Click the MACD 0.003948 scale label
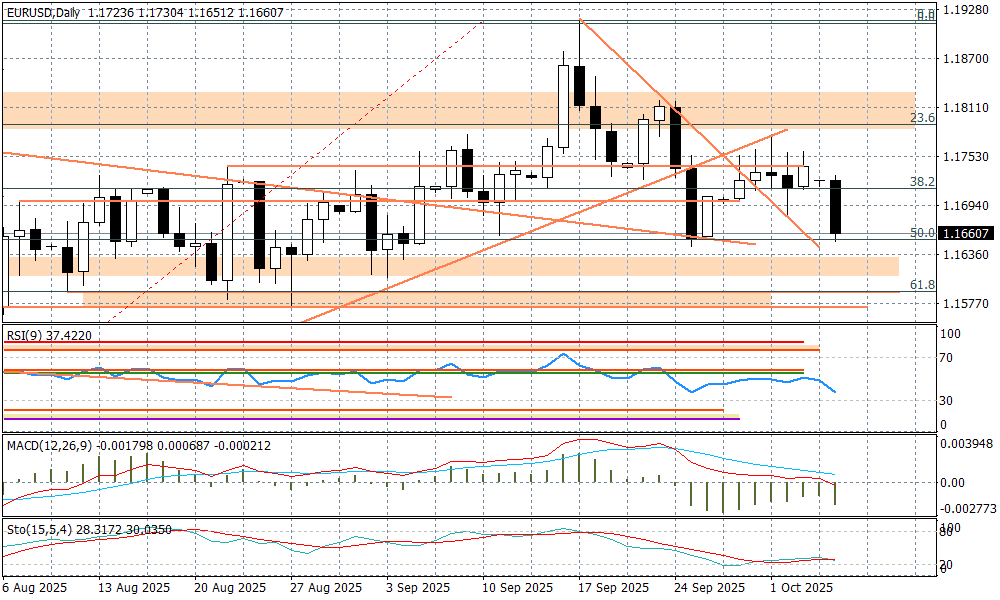Screen dimensions: 1000x600 pyautogui.click(x=967, y=444)
